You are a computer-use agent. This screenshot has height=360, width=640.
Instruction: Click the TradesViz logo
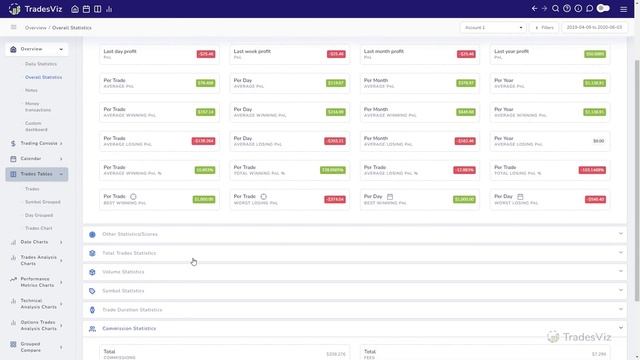(x=35, y=9)
